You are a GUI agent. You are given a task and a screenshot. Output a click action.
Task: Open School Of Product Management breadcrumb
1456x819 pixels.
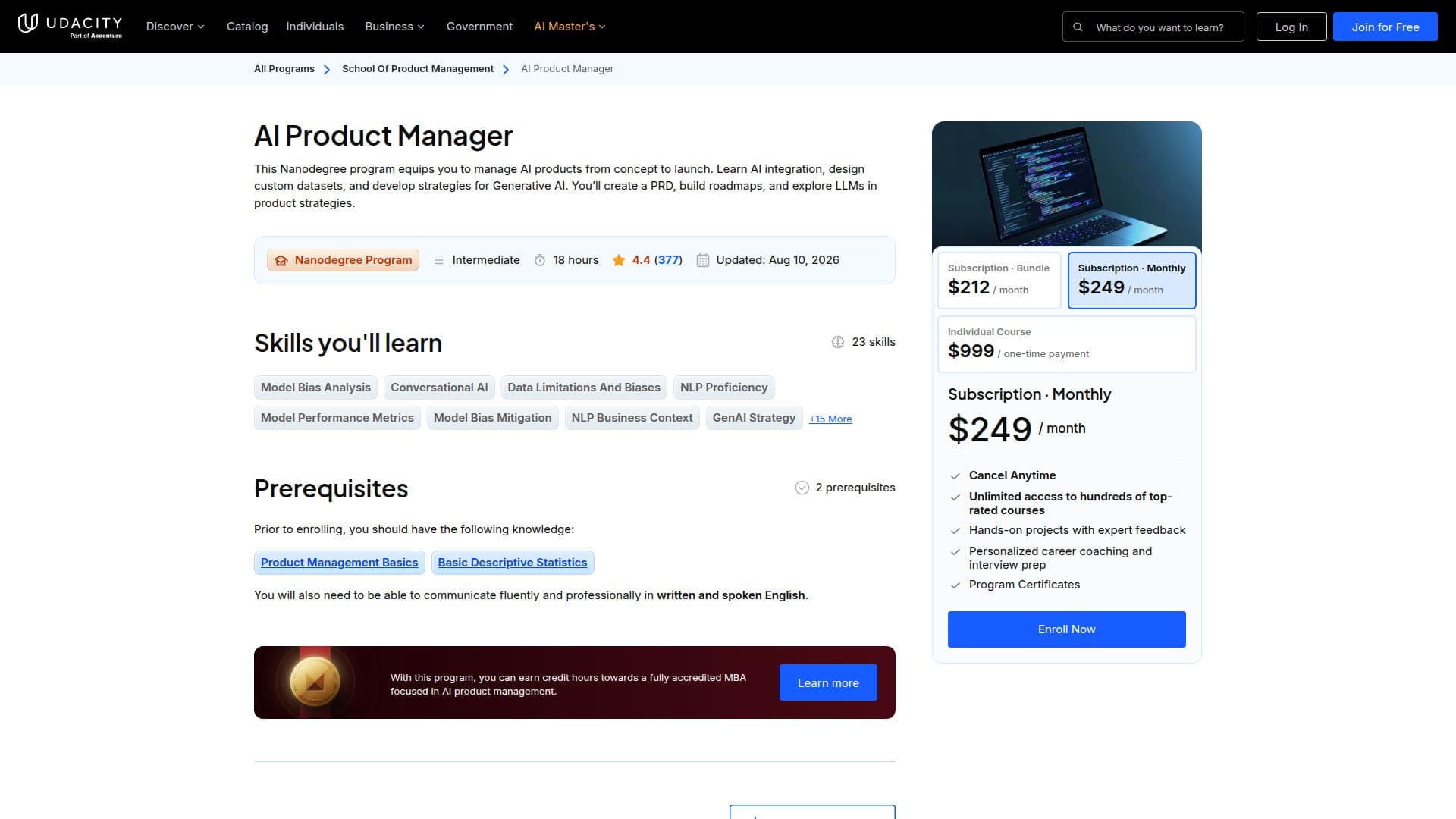click(x=418, y=69)
